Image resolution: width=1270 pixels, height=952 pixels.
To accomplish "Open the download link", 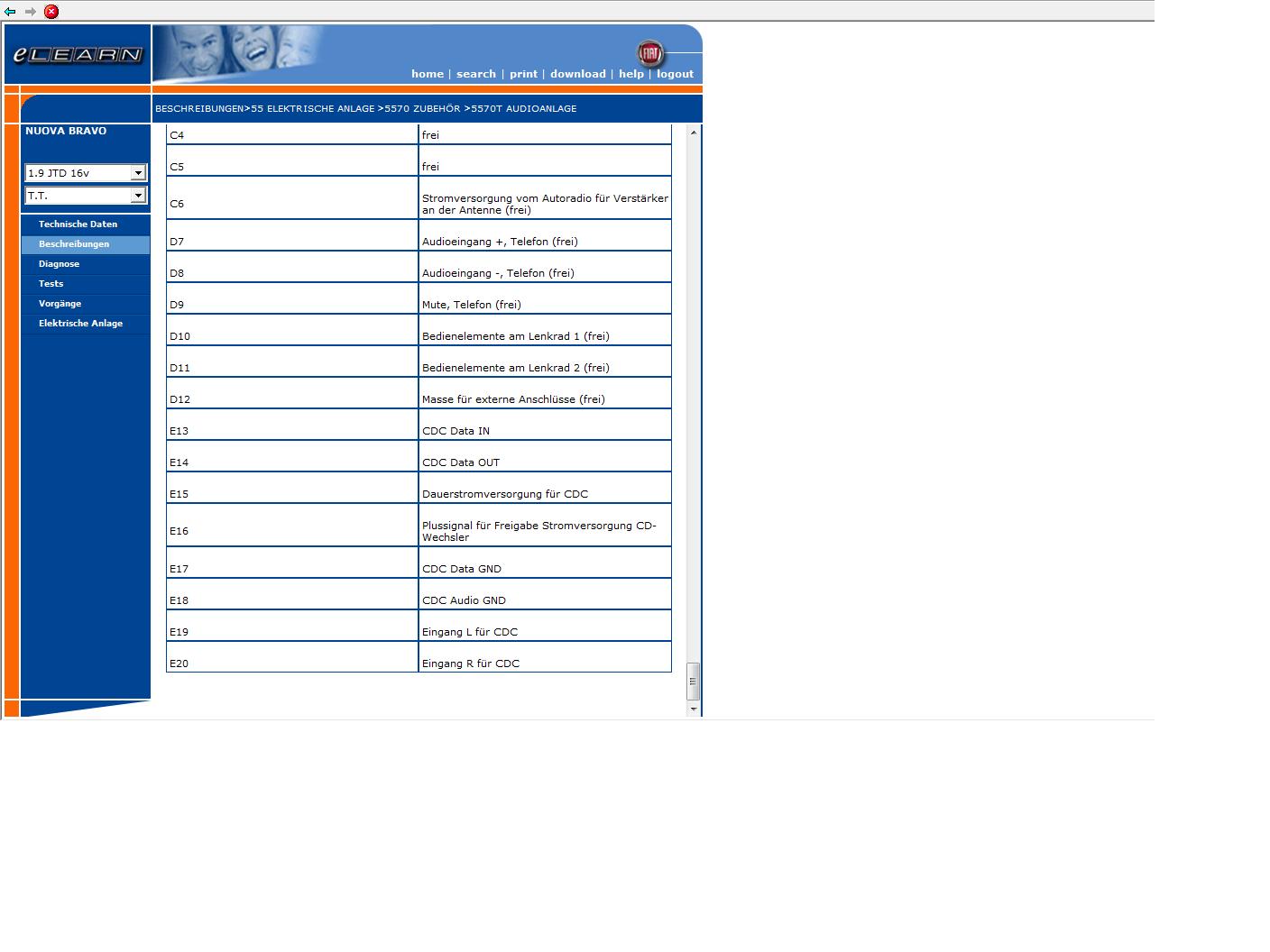I will click(577, 74).
